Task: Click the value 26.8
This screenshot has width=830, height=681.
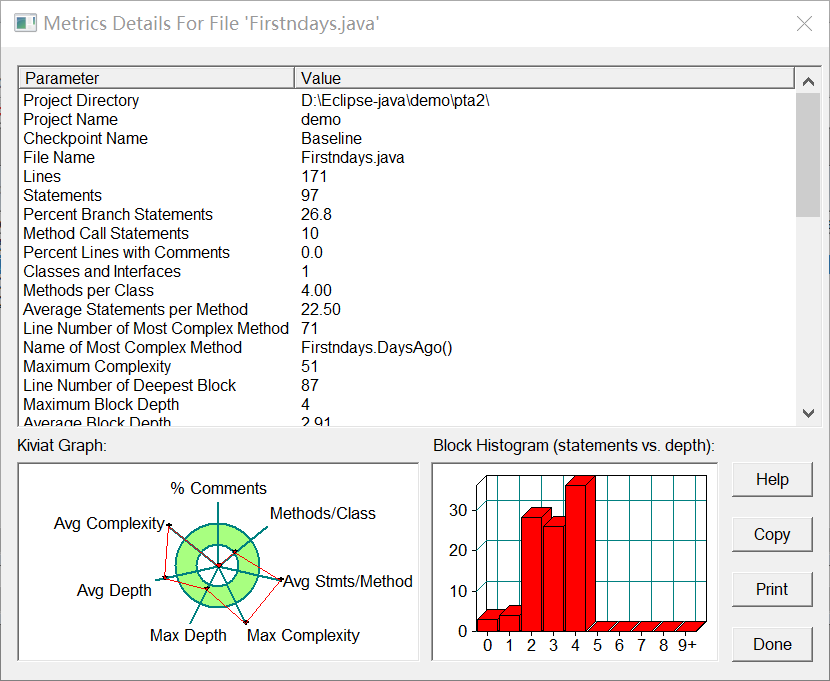Action: pos(317,215)
